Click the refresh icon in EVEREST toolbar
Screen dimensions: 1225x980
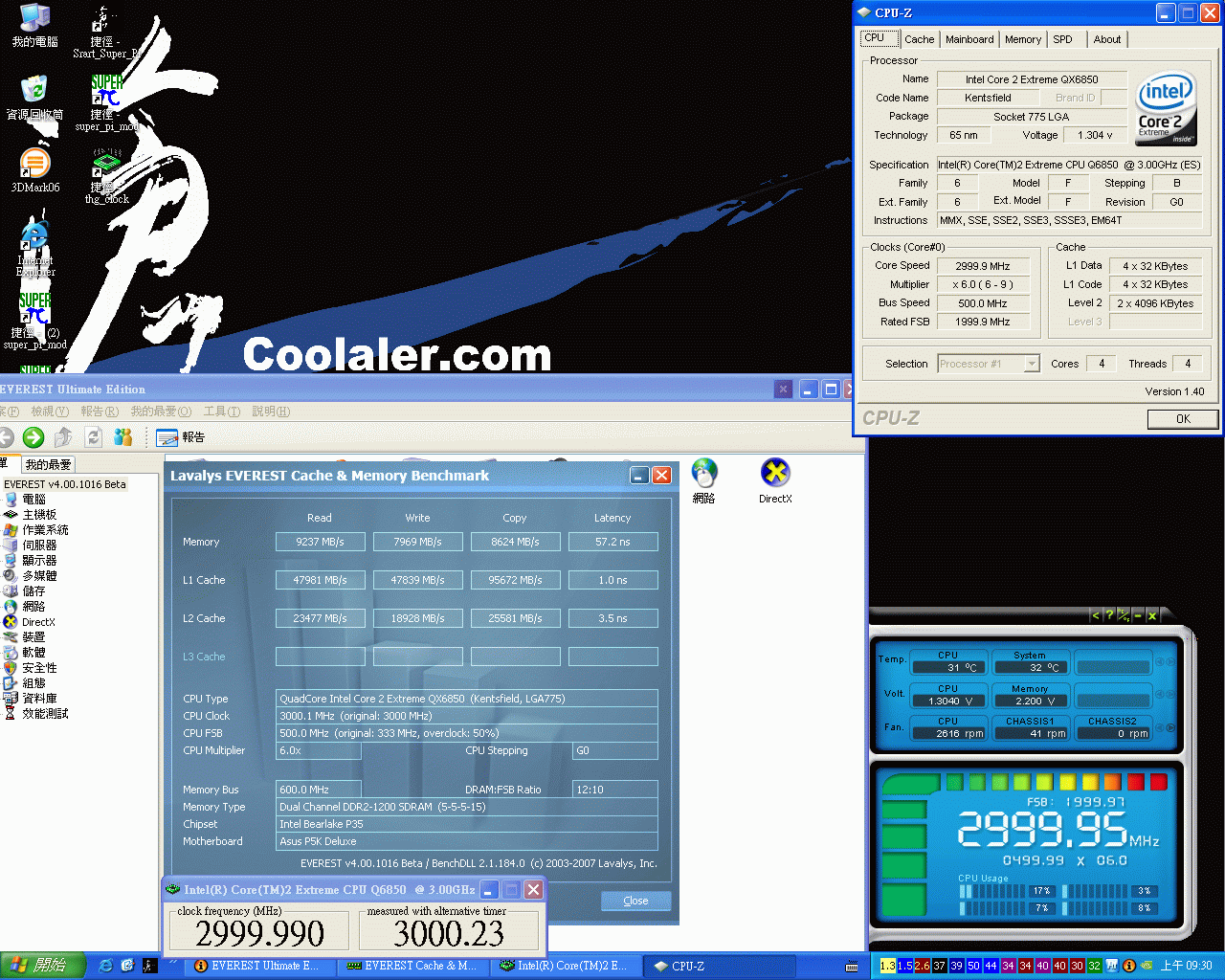tap(93, 437)
